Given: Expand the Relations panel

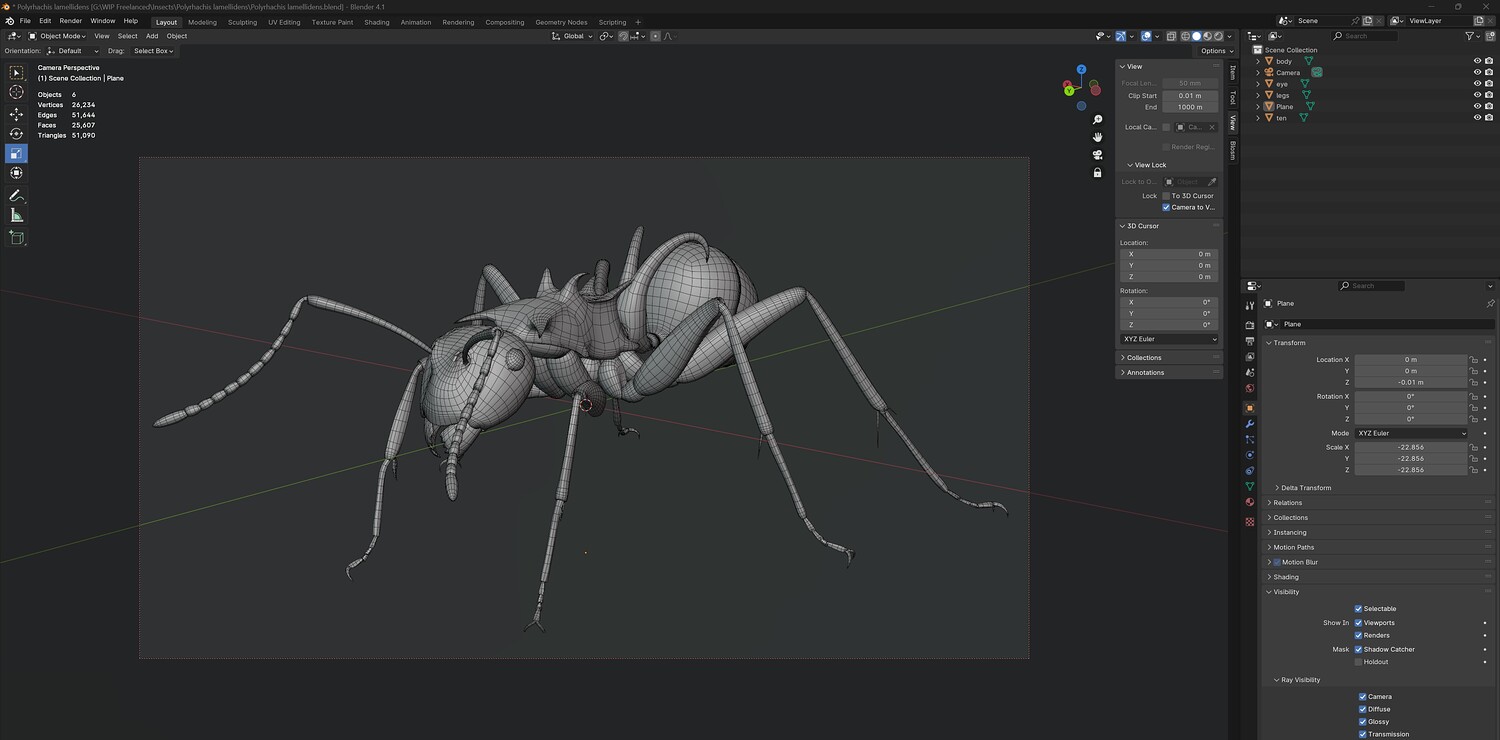Looking at the screenshot, I should [1287, 503].
